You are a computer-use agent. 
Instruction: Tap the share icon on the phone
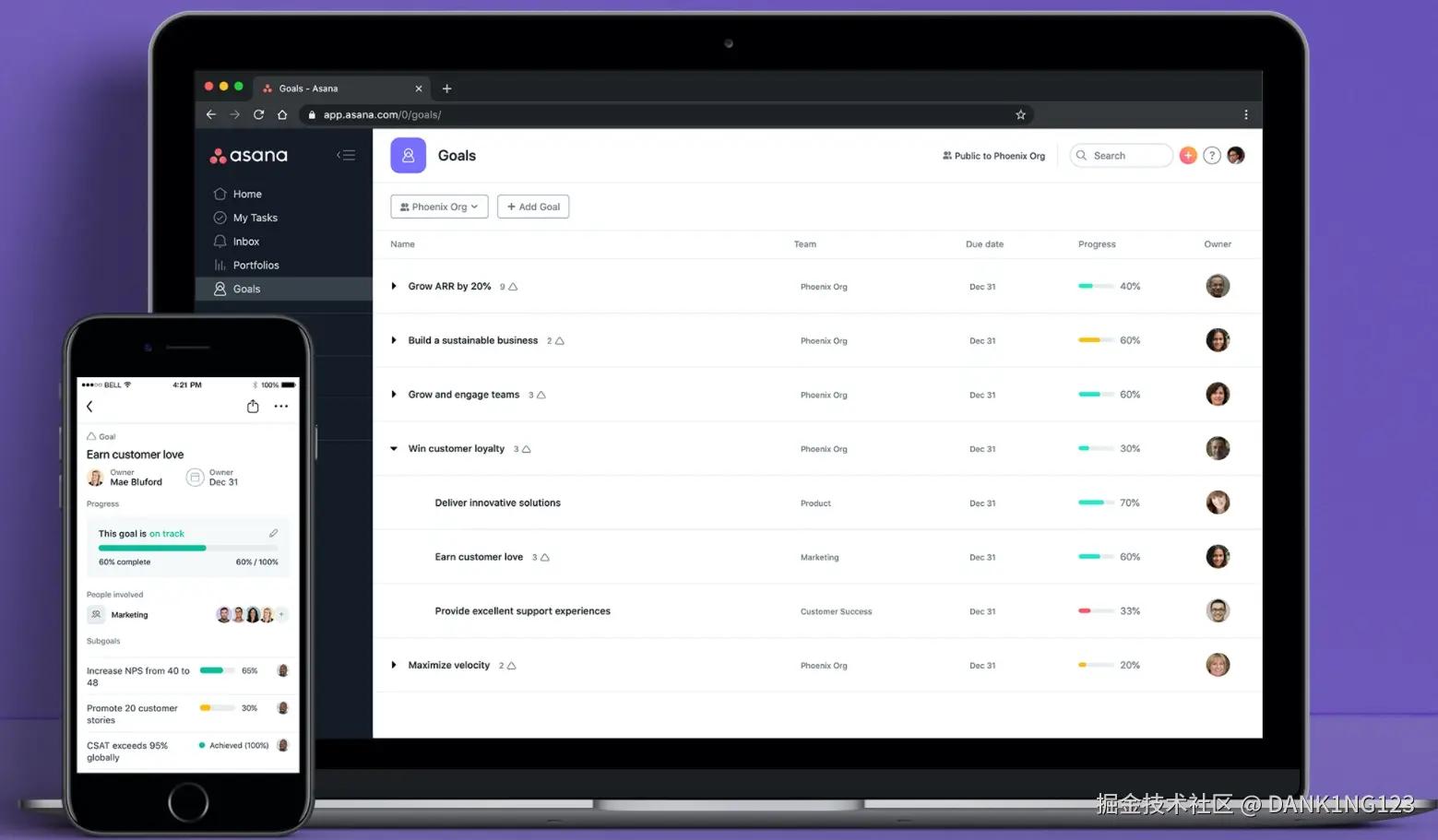(x=253, y=407)
